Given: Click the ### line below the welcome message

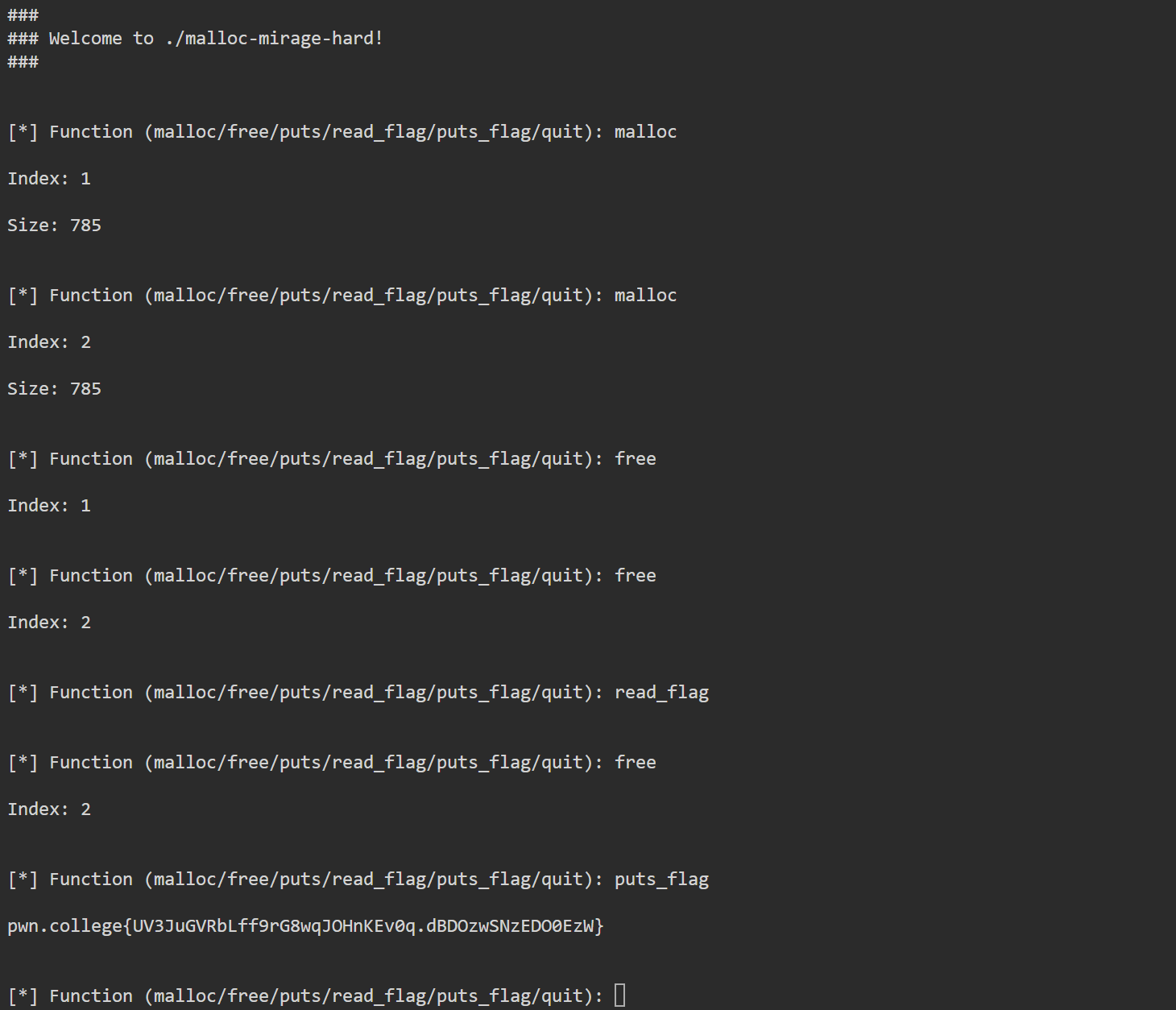Looking at the screenshot, I should pyautogui.click(x=23, y=62).
